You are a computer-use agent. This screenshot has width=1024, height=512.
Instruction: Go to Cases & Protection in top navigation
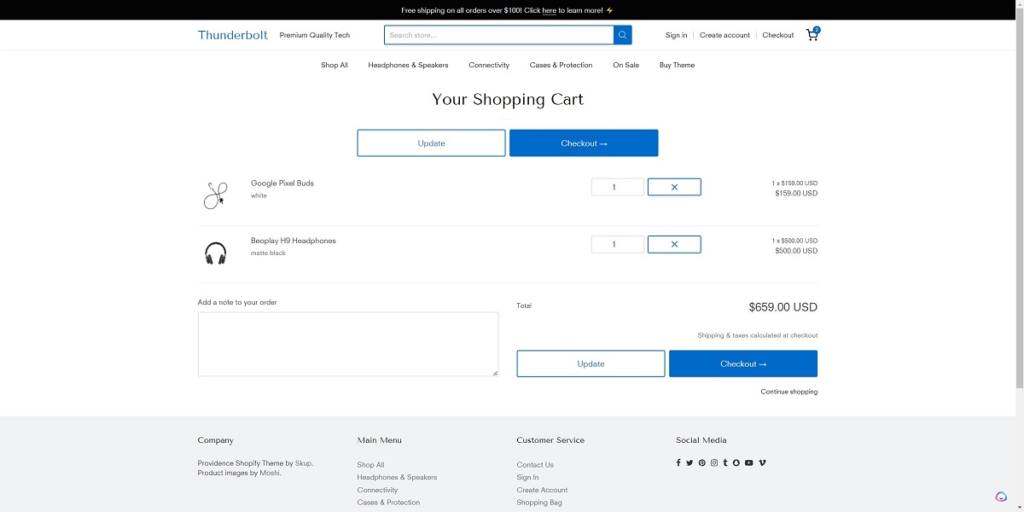(x=561, y=65)
